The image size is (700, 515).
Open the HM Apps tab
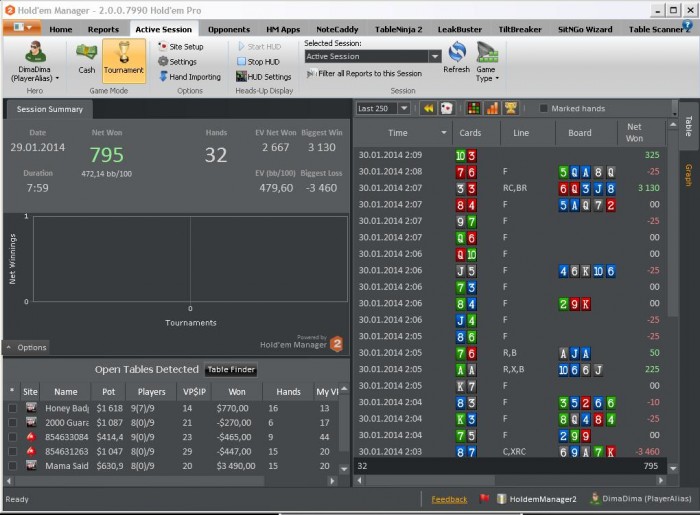pyautogui.click(x=283, y=29)
